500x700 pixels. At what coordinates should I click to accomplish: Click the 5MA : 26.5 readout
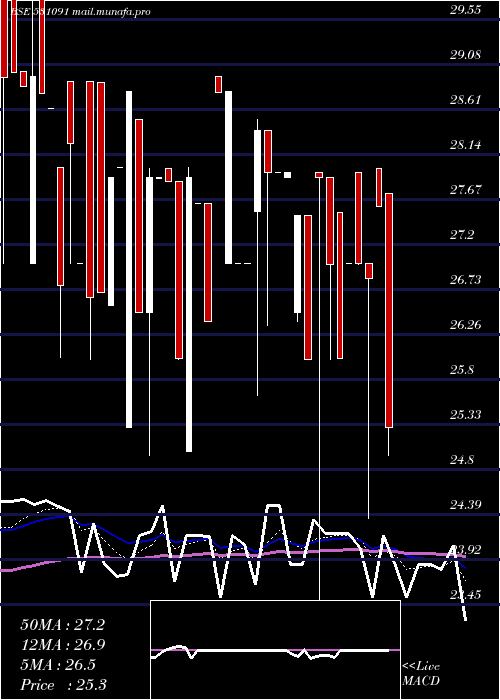58,665
